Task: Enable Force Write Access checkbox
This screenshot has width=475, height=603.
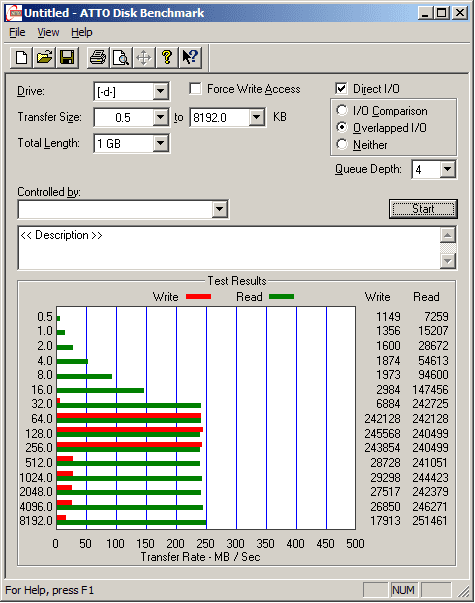Action: tap(195, 89)
